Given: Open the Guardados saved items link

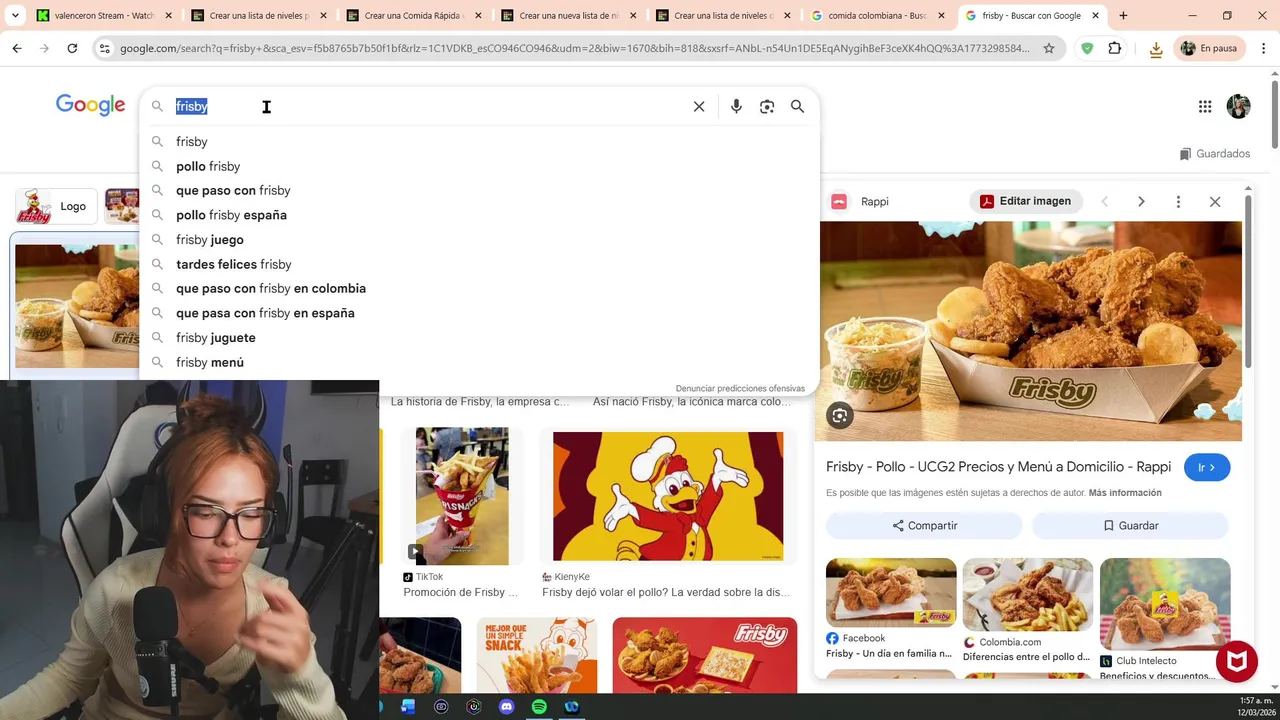Looking at the screenshot, I should [x=1214, y=154].
